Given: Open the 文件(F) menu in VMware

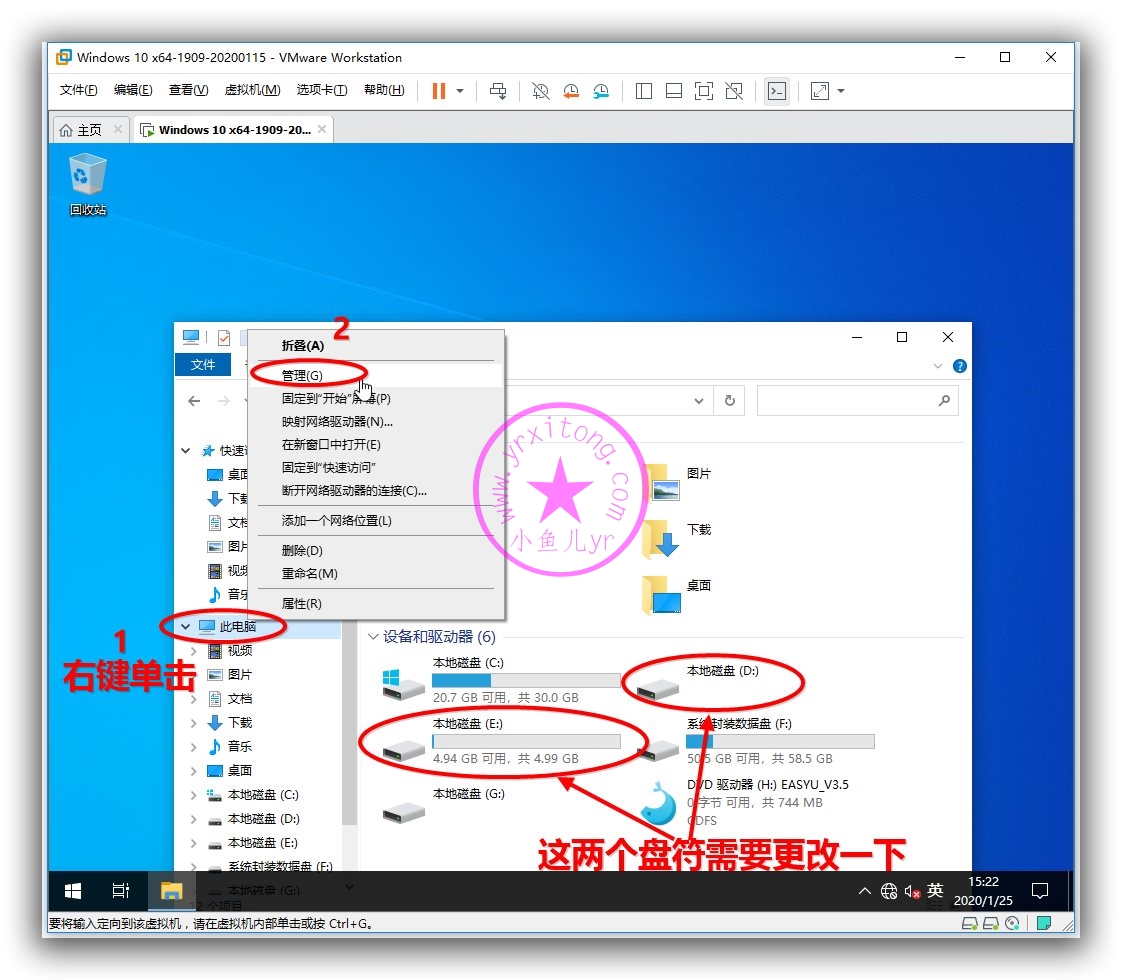Looking at the screenshot, I should (x=78, y=90).
